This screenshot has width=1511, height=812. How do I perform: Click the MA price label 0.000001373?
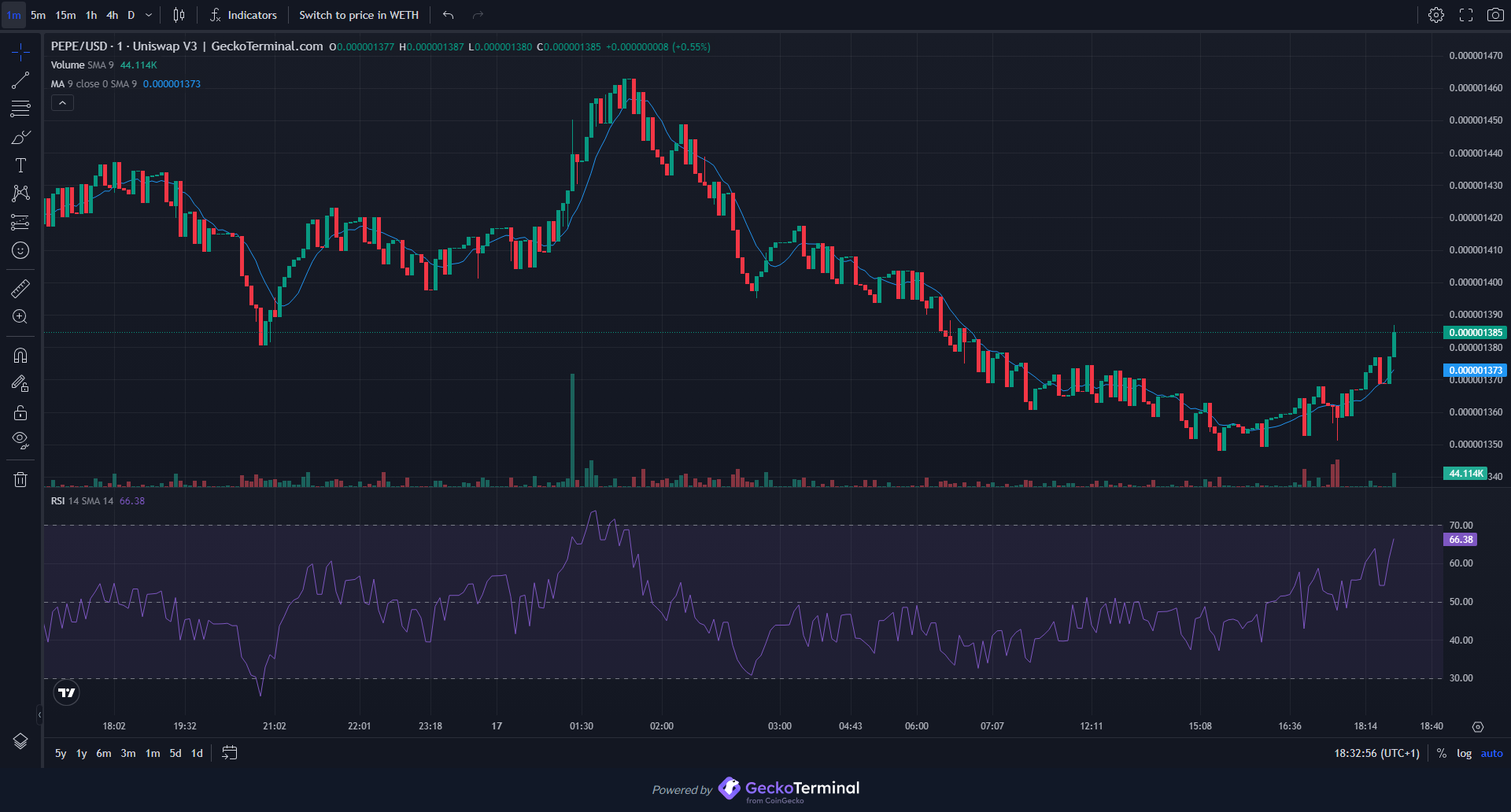coord(1476,371)
